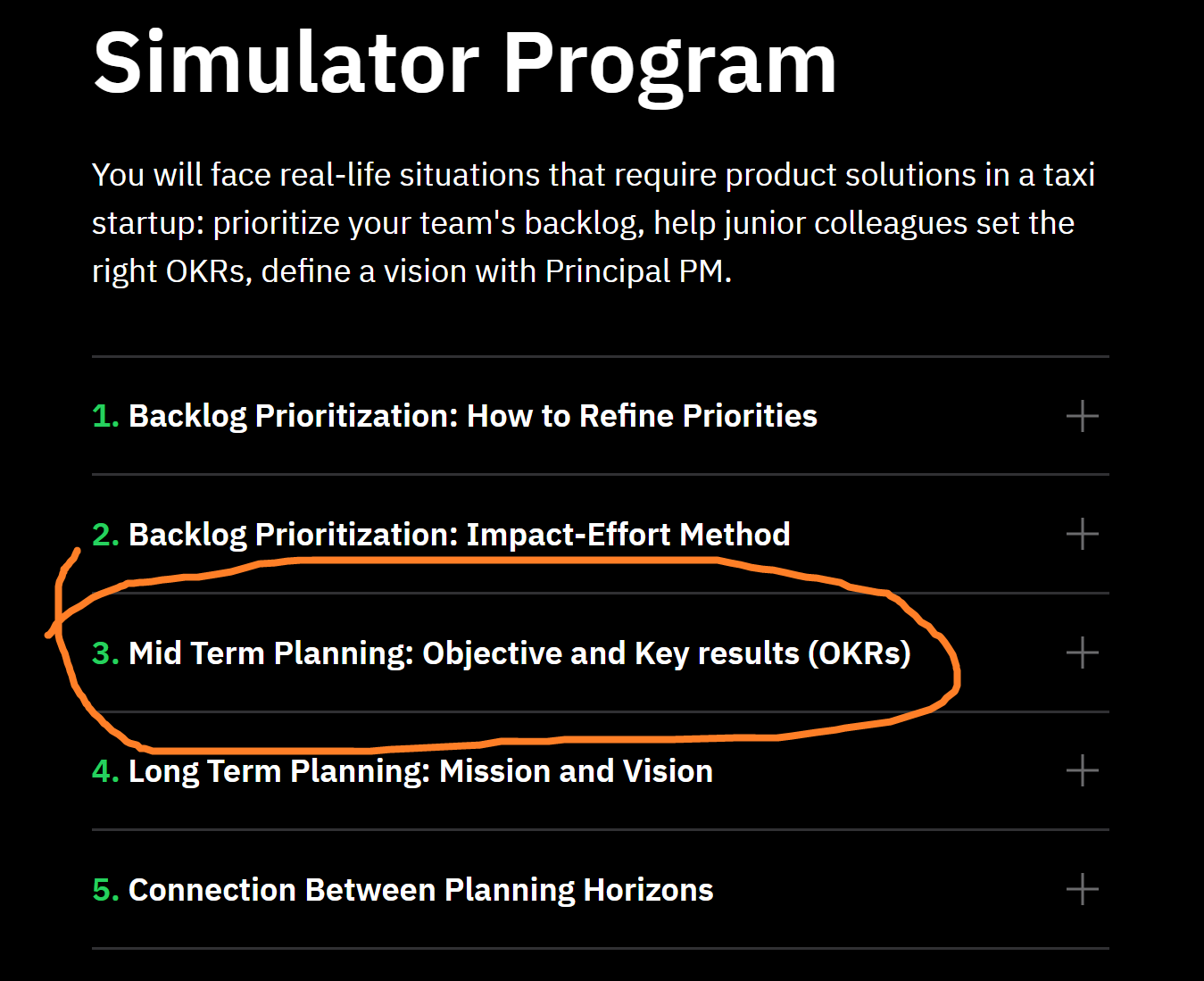Image resolution: width=1204 pixels, height=981 pixels.
Task: Select the Mid Term Planning: OKRs title text
Action: click(x=519, y=653)
